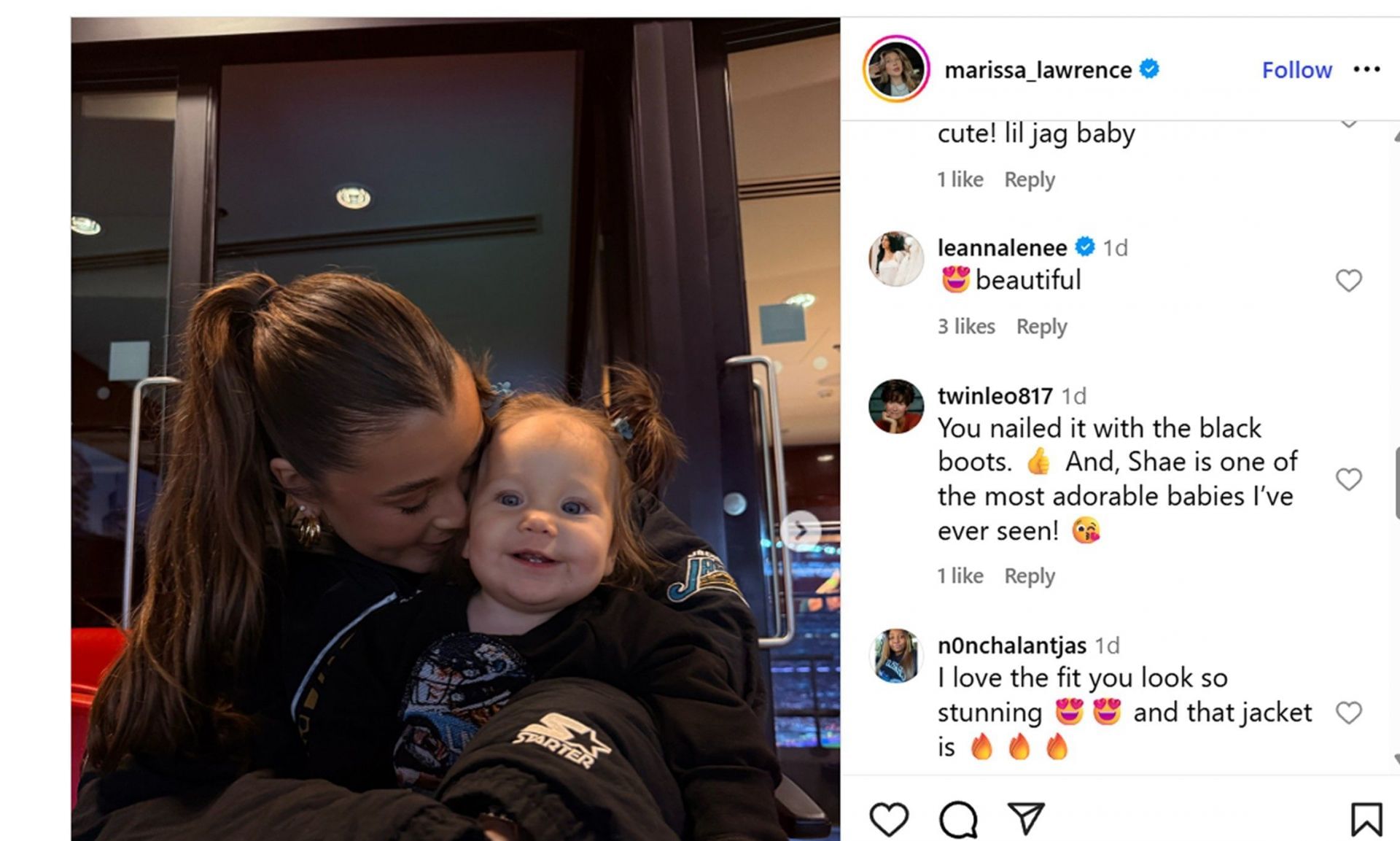Save post with the bookmark icon
Screen dimensions: 1400x841
[1366, 819]
